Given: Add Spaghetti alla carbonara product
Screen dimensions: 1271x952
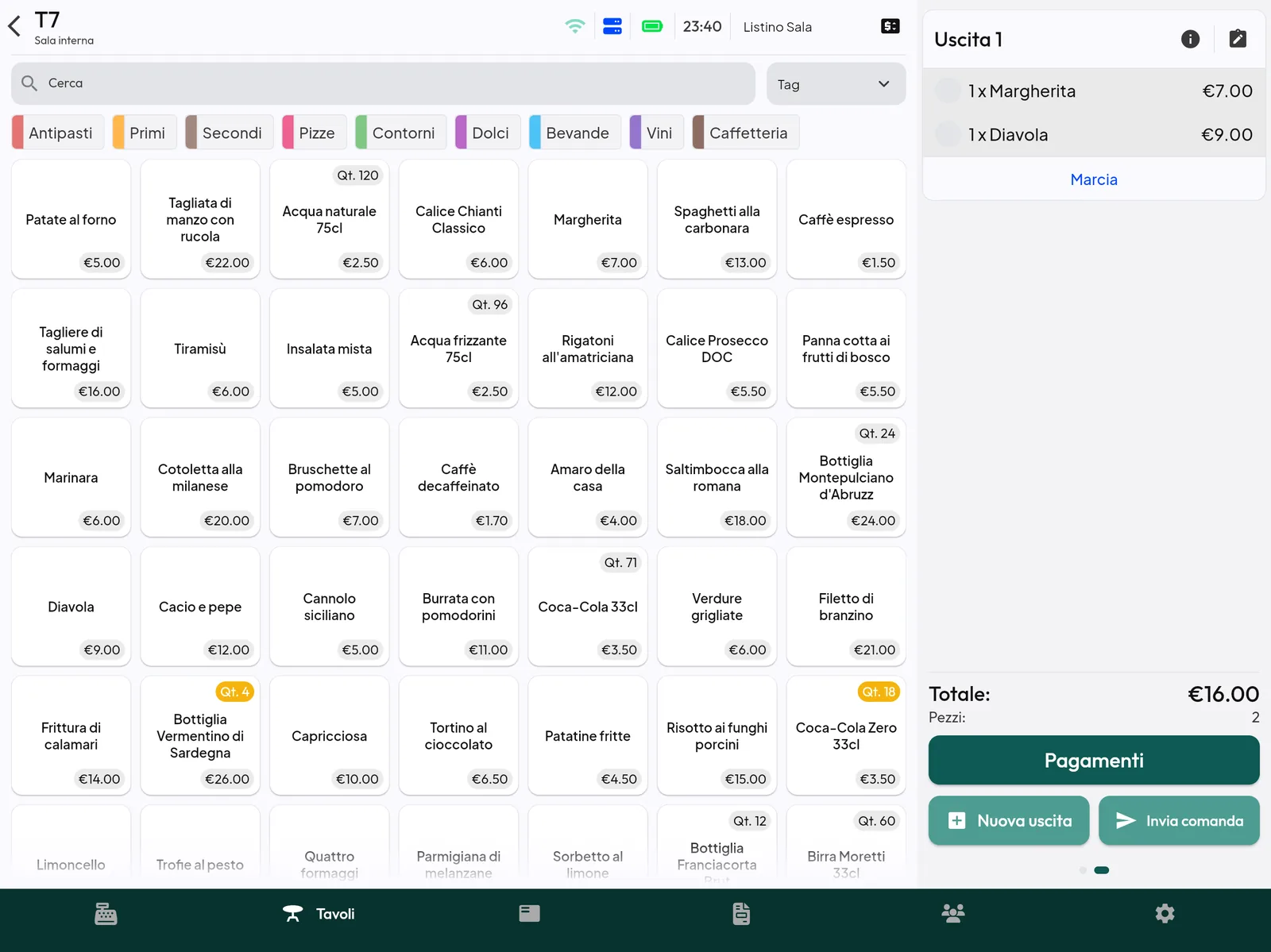Looking at the screenshot, I should click(x=717, y=219).
